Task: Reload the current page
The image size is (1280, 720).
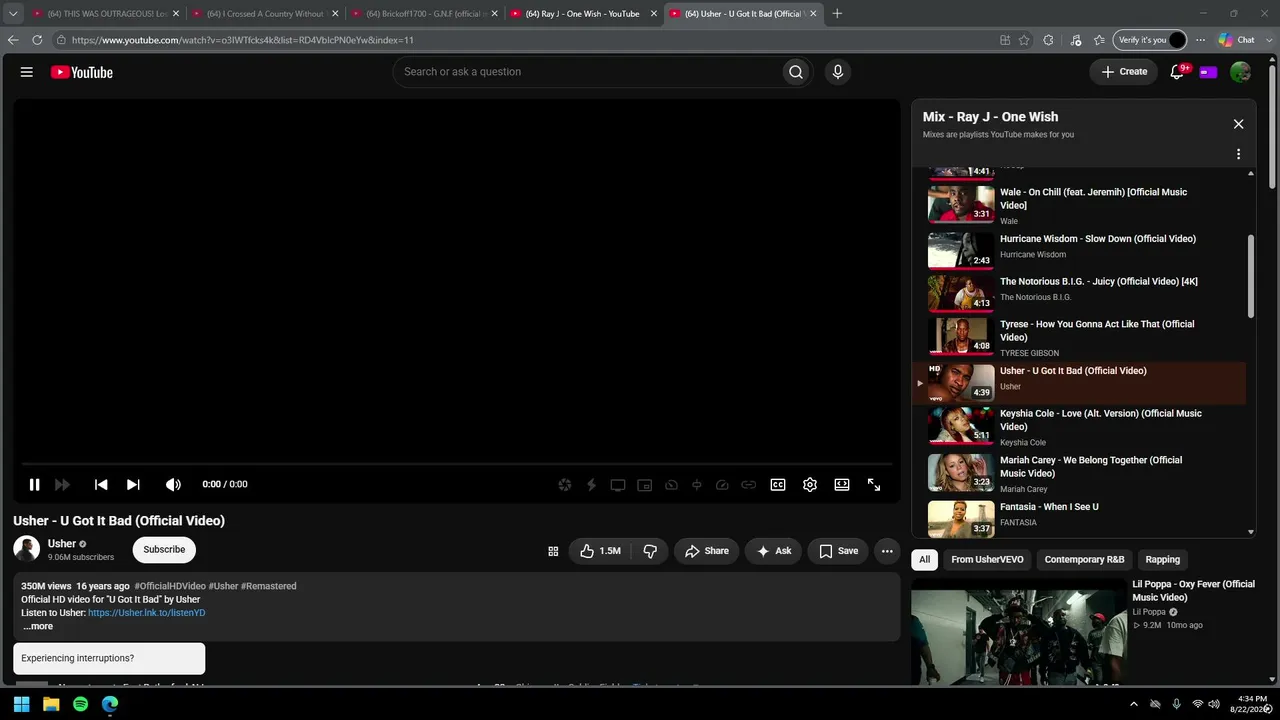Action: point(37,40)
